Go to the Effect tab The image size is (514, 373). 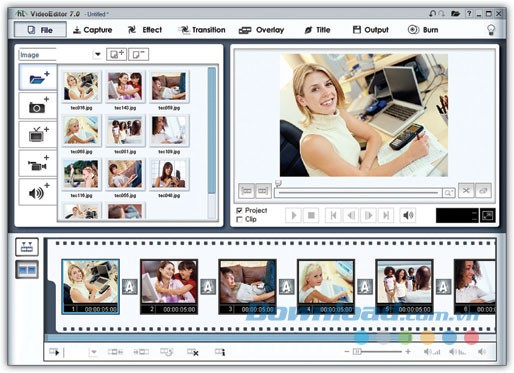point(145,30)
